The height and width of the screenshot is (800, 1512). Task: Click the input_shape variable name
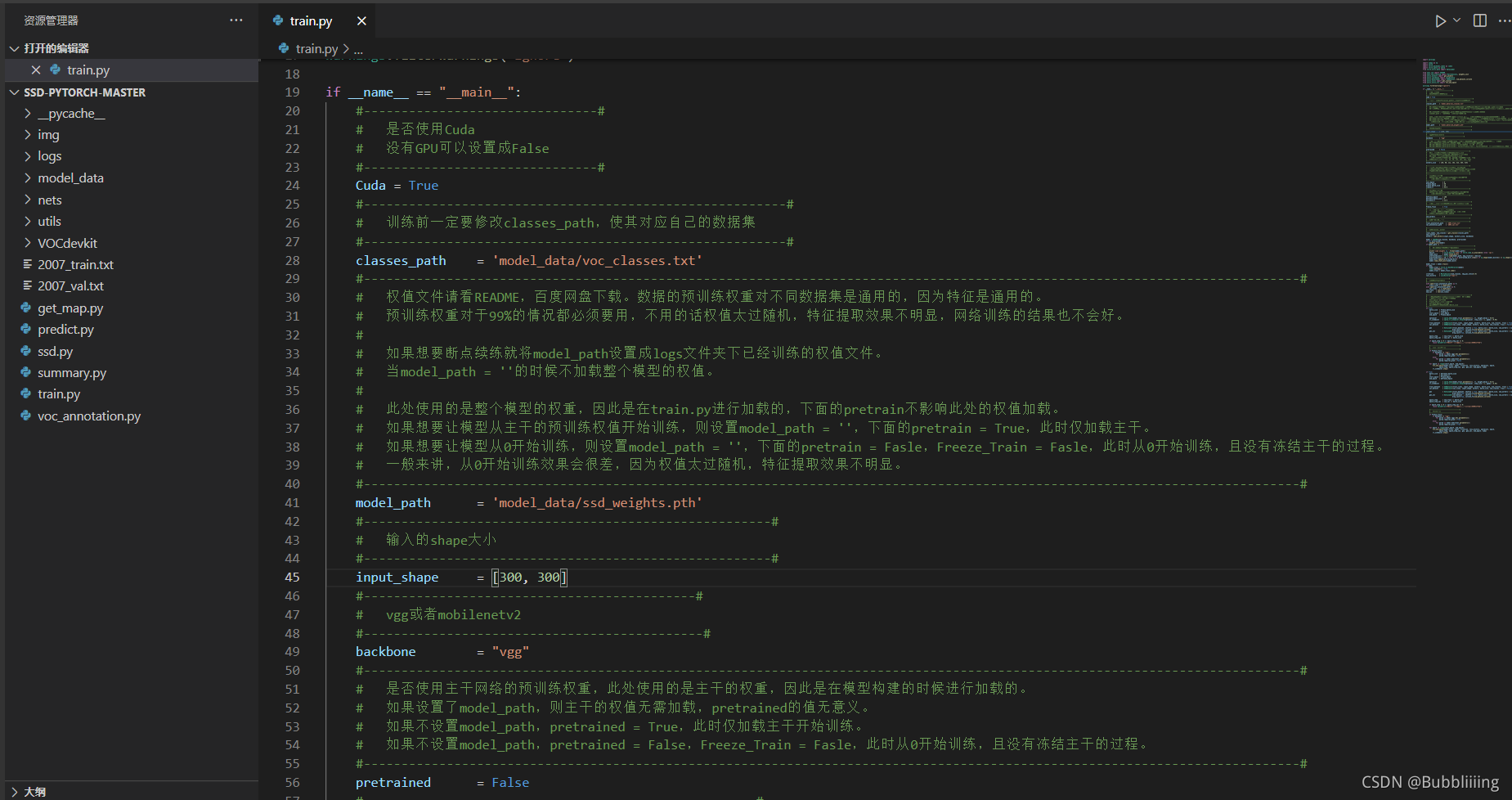tap(397, 578)
